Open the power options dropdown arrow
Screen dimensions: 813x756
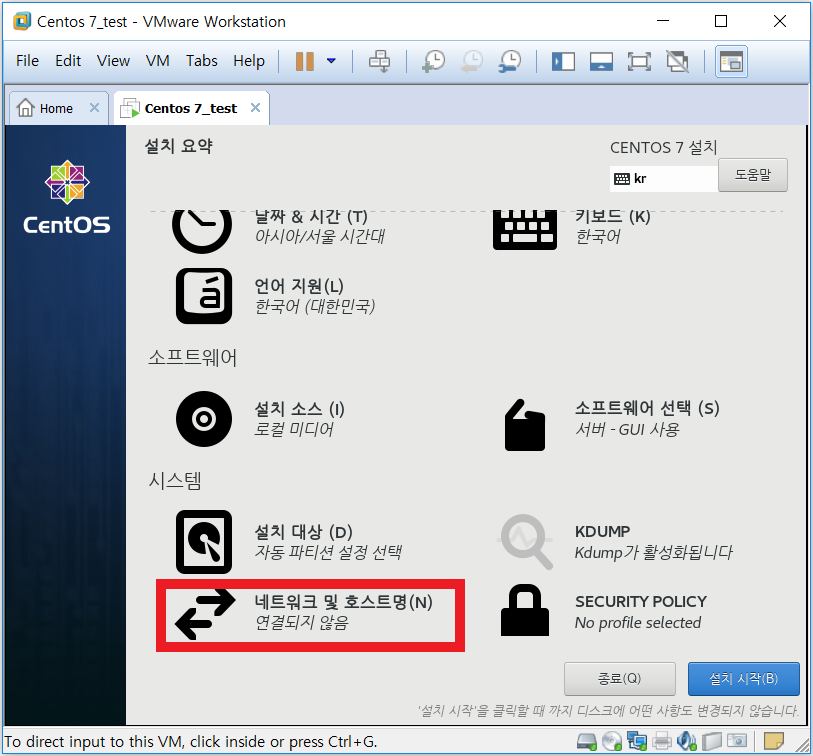[331, 61]
